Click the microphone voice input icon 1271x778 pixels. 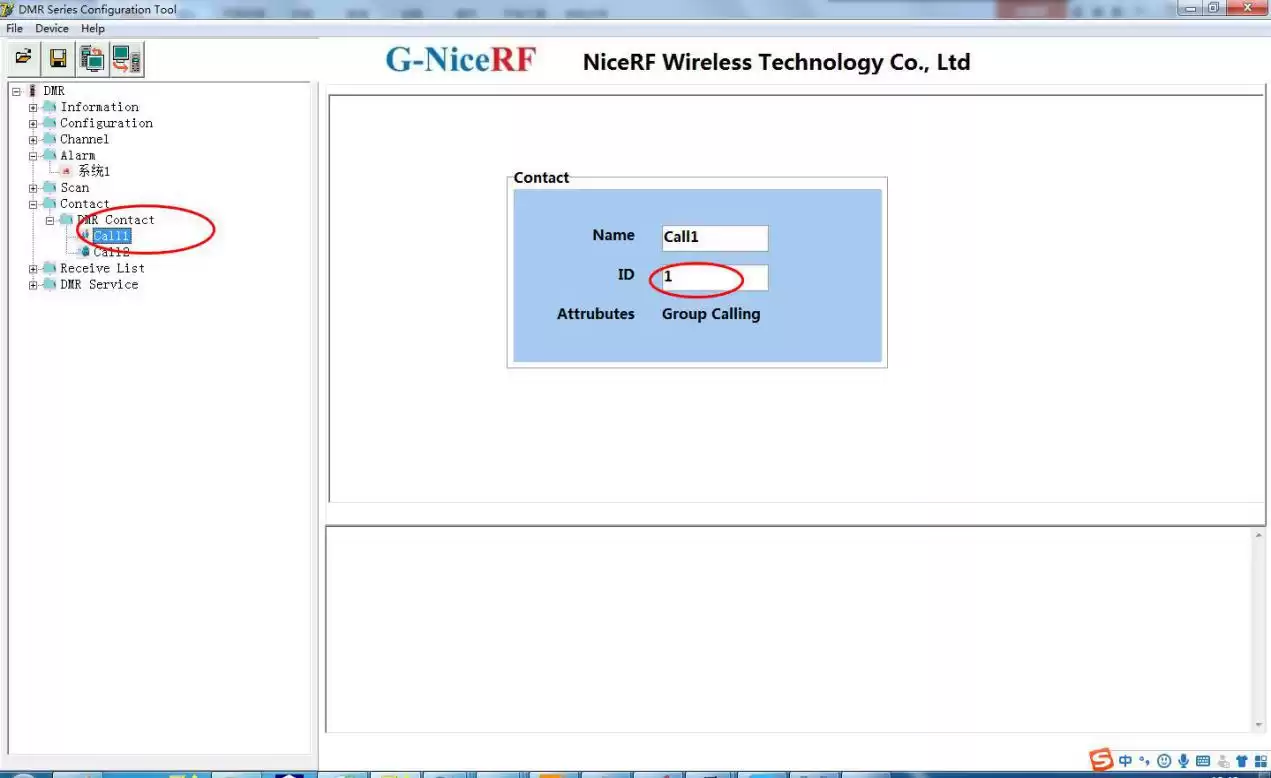coord(1184,762)
